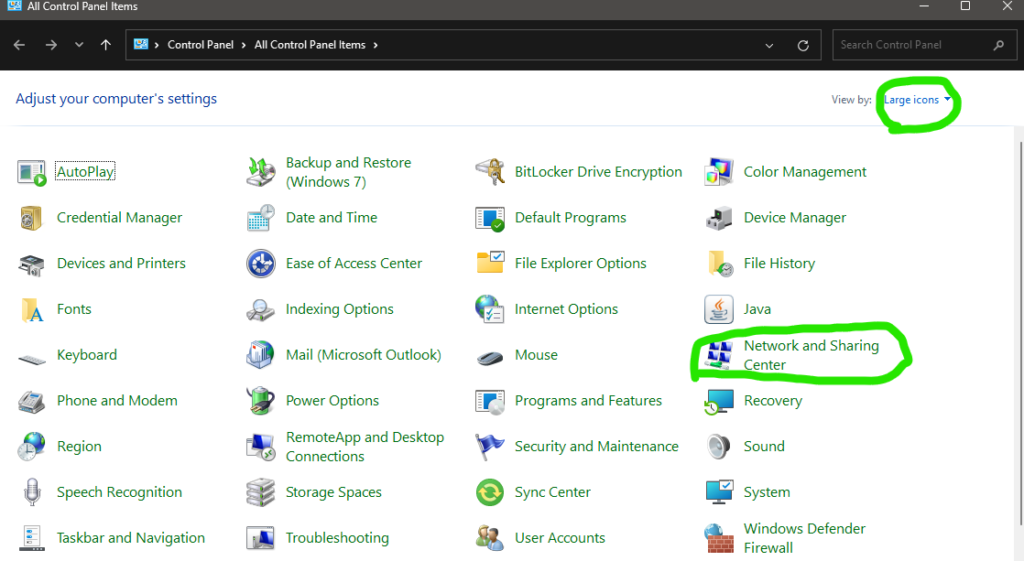
Task: Click the Ease of Access Center icon
Action: tap(261, 264)
